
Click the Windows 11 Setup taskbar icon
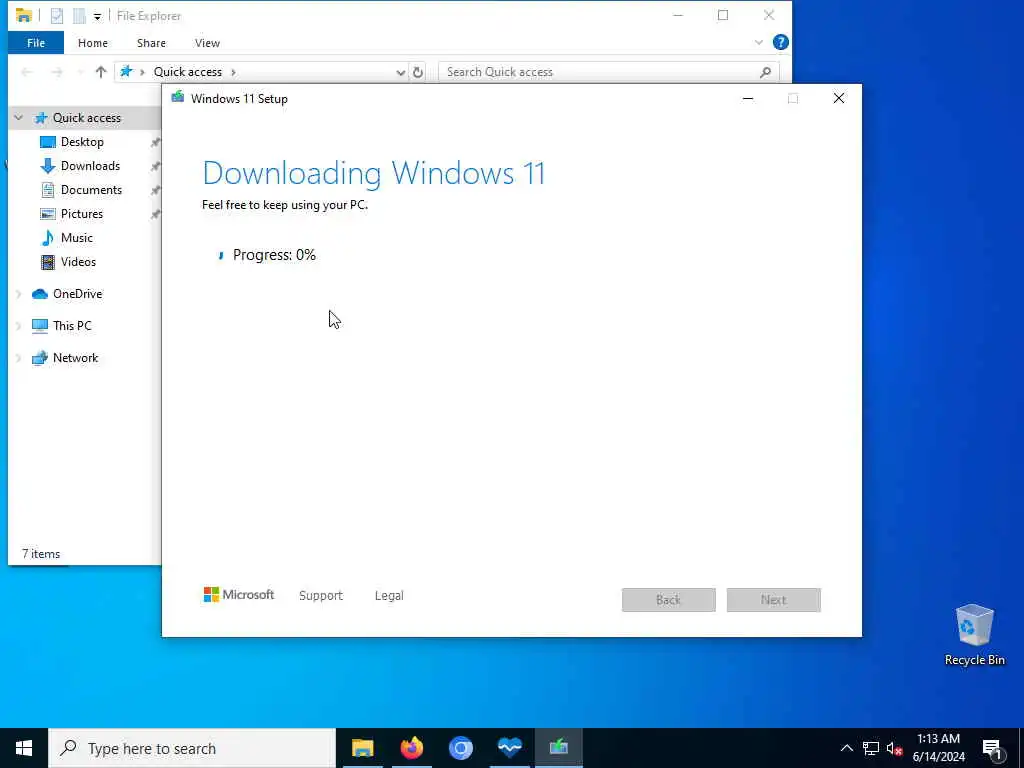pos(558,748)
